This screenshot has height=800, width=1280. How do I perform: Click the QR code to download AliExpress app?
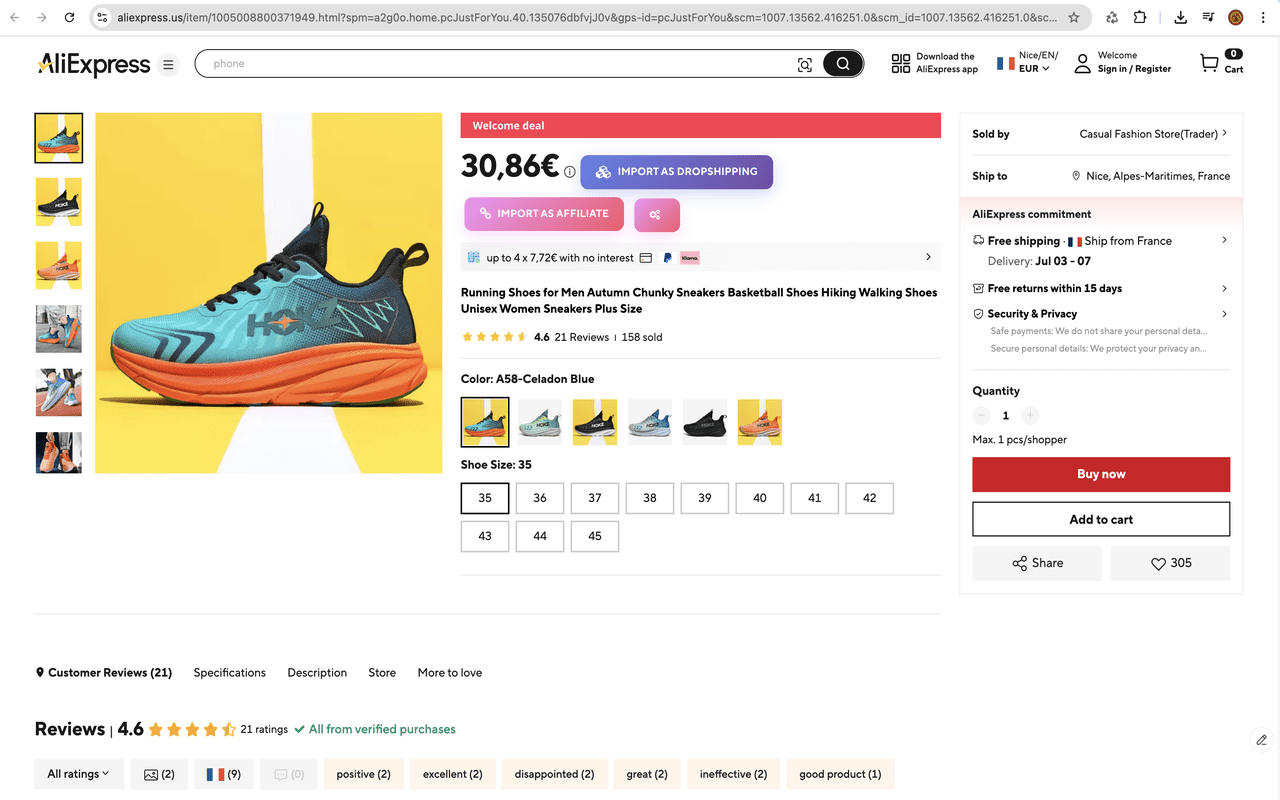pos(899,62)
